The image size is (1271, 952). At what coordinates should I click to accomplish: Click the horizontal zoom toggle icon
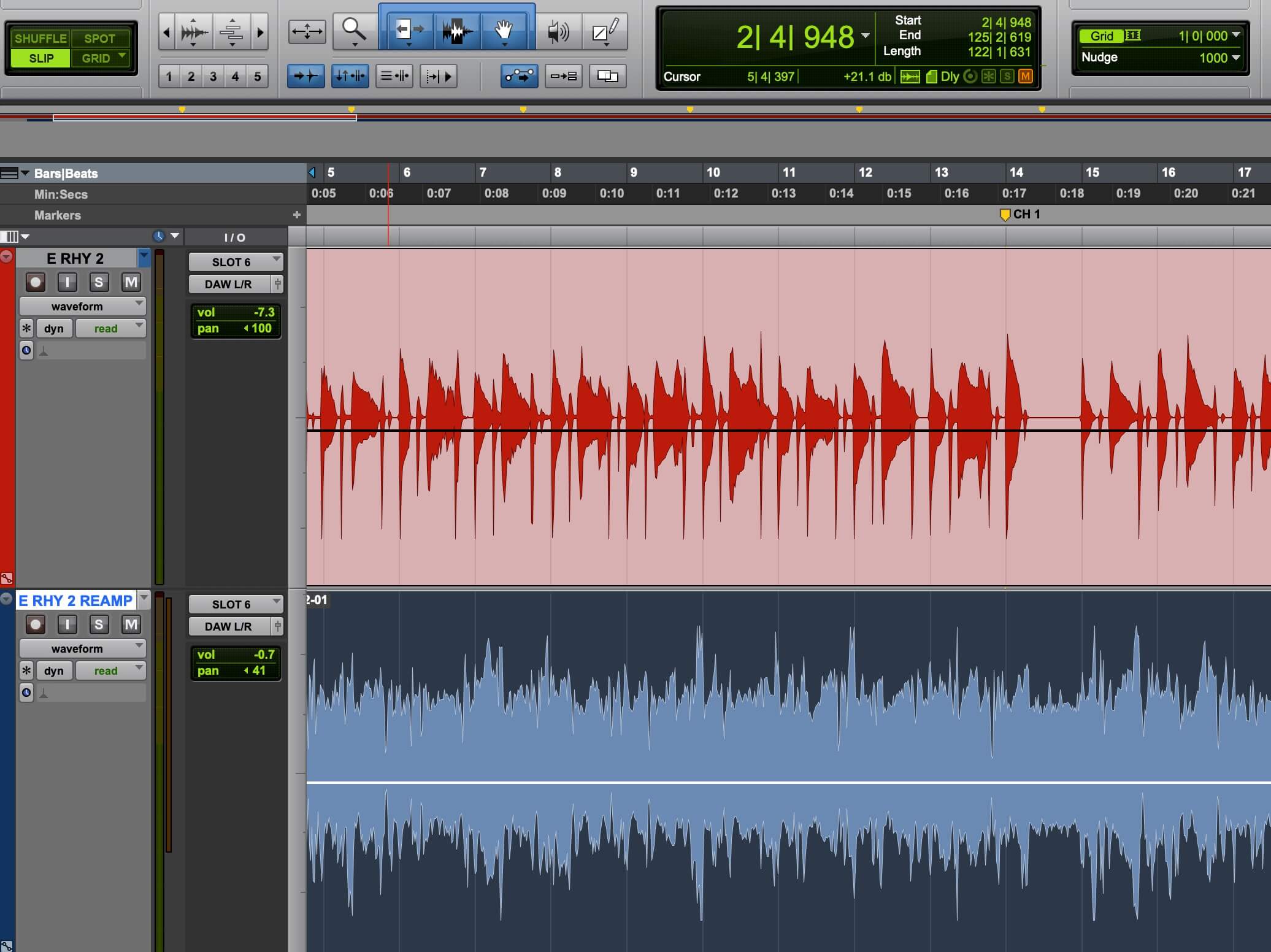pyautogui.click(x=307, y=31)
